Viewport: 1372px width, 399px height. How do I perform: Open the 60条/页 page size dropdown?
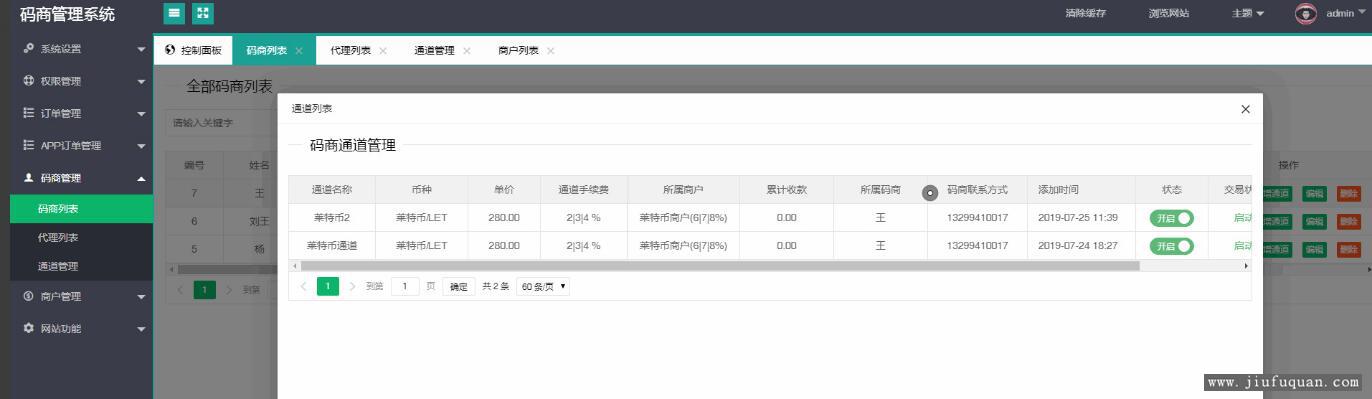point(542,286)
